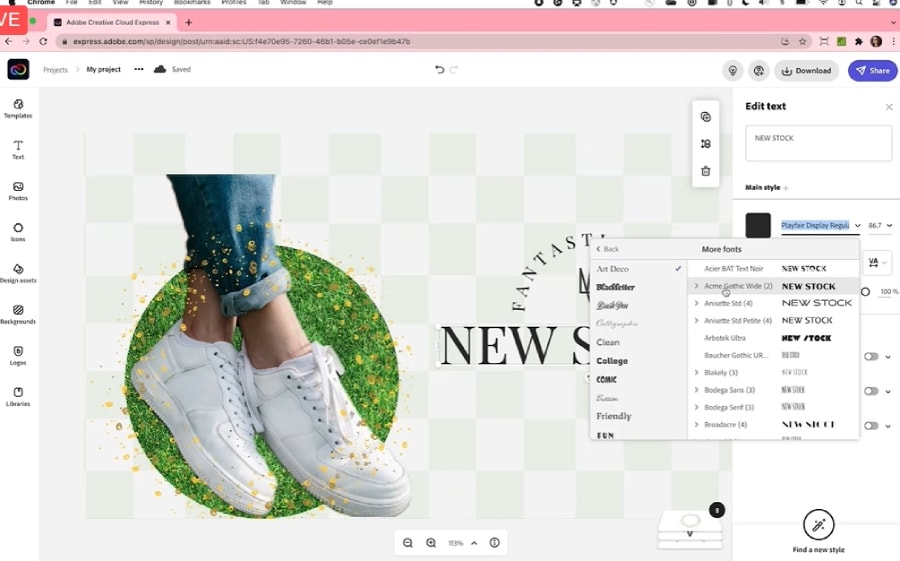Image resolution: width=900 pixels, height=561 pixels.
Task: Click the undo arrow
Action: point(439,70)
